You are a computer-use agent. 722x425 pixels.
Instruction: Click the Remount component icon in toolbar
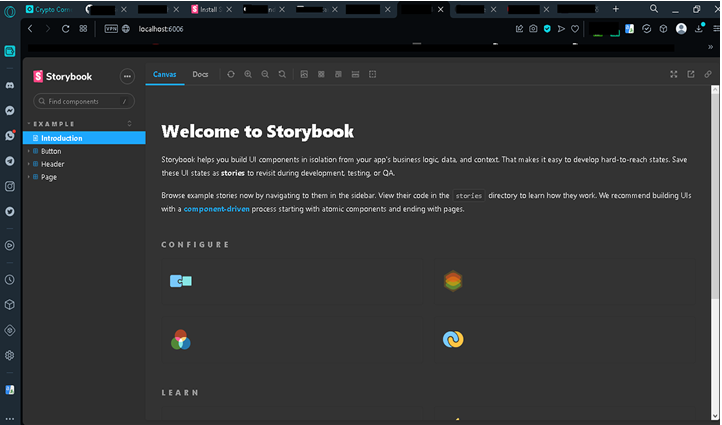pos(231,74)
